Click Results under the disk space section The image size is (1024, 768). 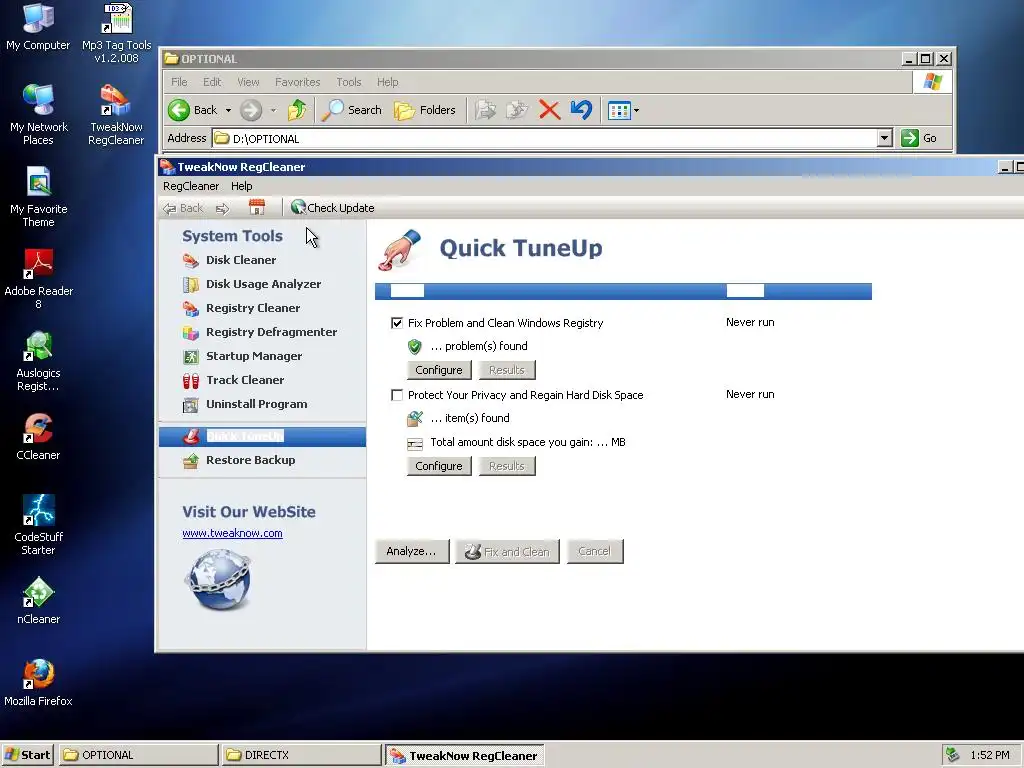click(x=507, y=466)
